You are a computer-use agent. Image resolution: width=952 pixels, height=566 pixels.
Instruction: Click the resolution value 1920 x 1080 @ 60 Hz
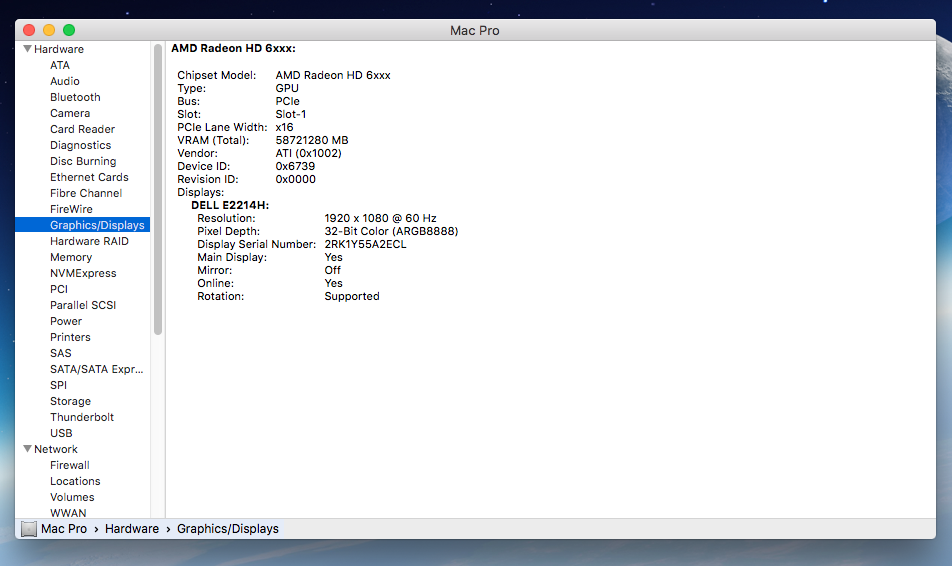coord(381,218)
